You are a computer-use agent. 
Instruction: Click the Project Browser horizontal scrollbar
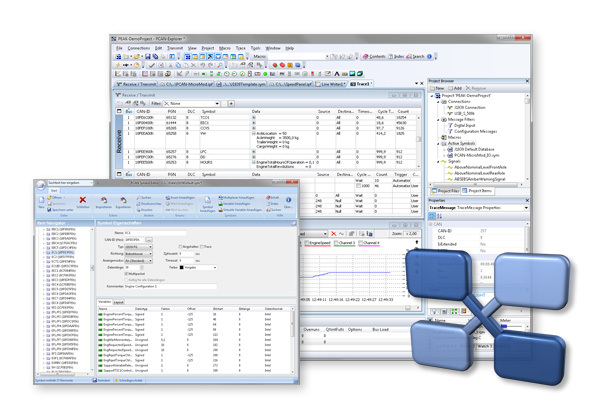pos(476,184)
